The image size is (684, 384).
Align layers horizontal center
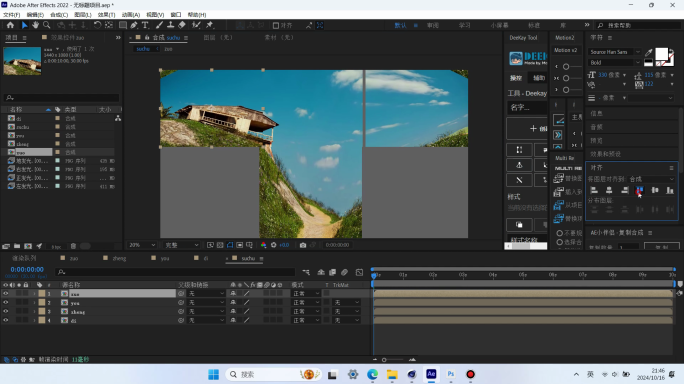(609, 190)
